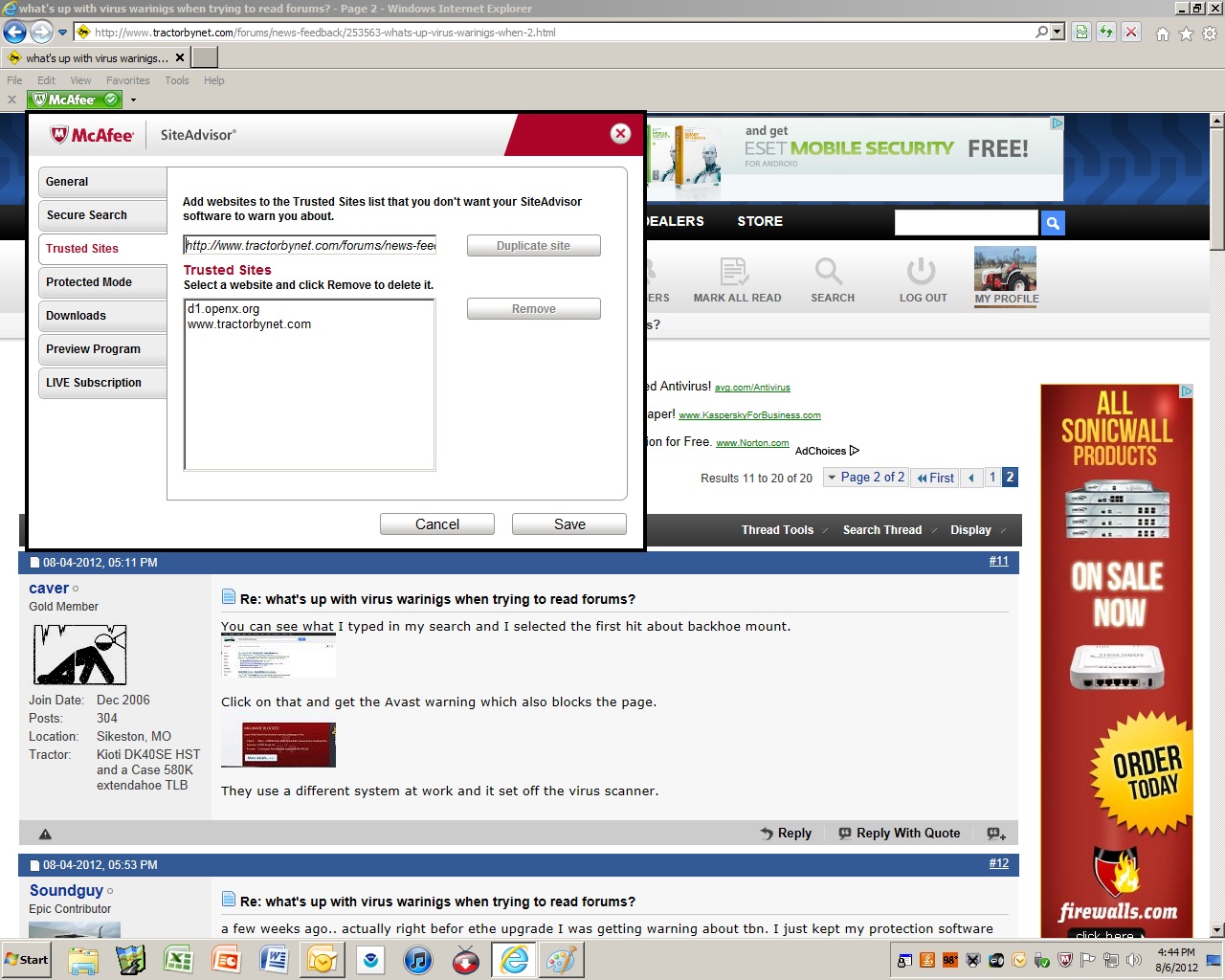Image resolution: width=1225 pixels, height=980 pixels.
Task: Select the Secure Search tab
Action: pyautogui.click(x=103, y=215)
